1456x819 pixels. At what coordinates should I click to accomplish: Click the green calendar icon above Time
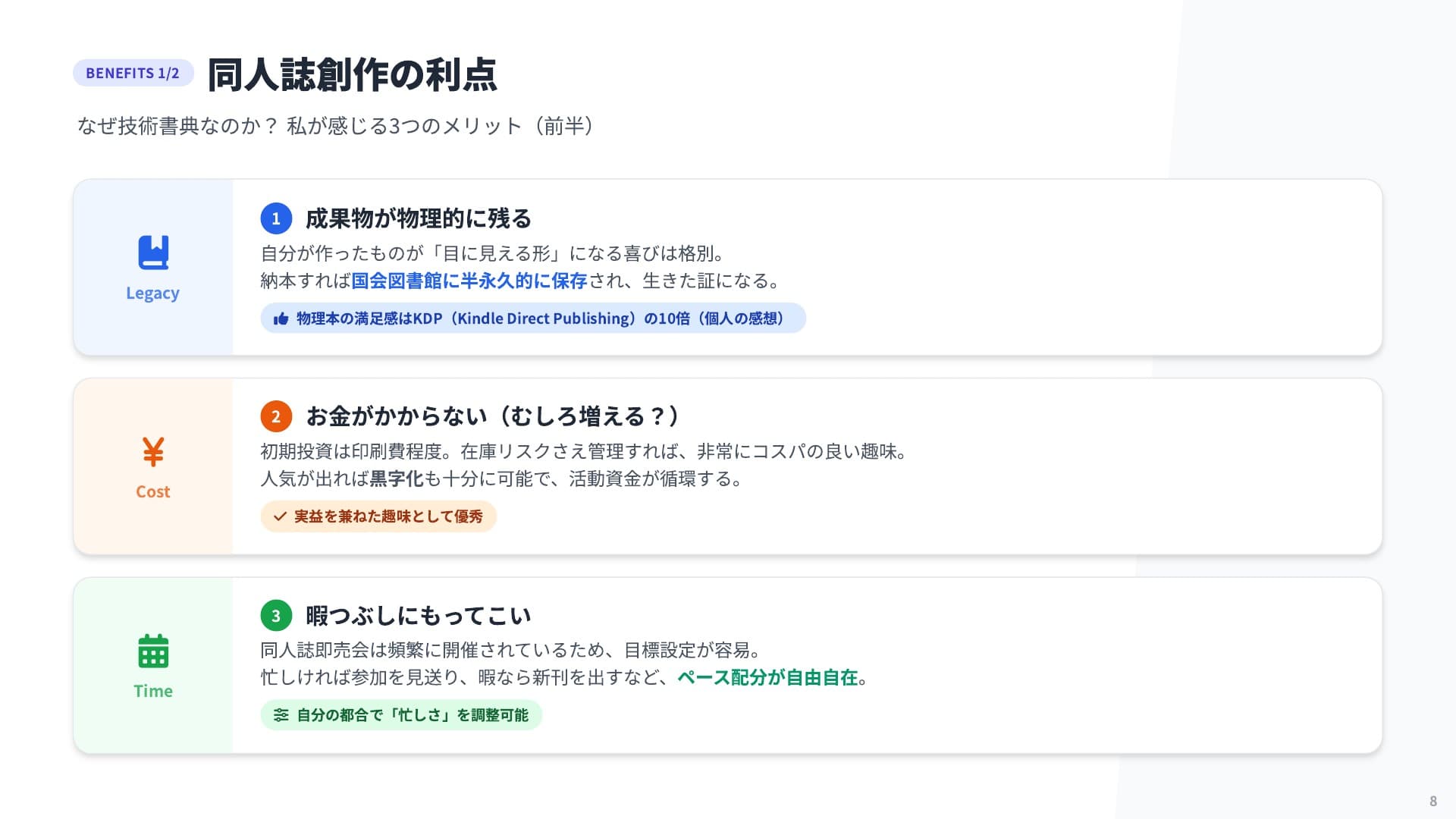tap(153, 651)
